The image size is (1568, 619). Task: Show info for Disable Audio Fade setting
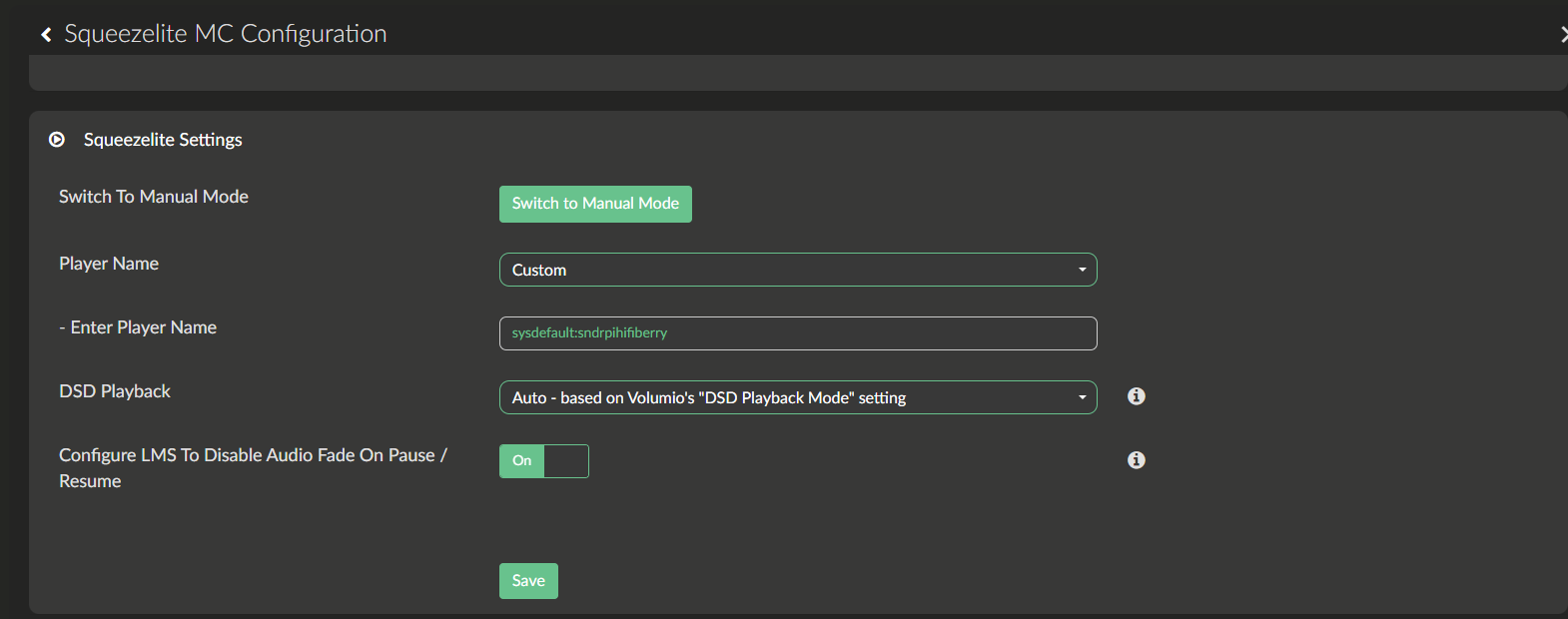point(1136,460)
